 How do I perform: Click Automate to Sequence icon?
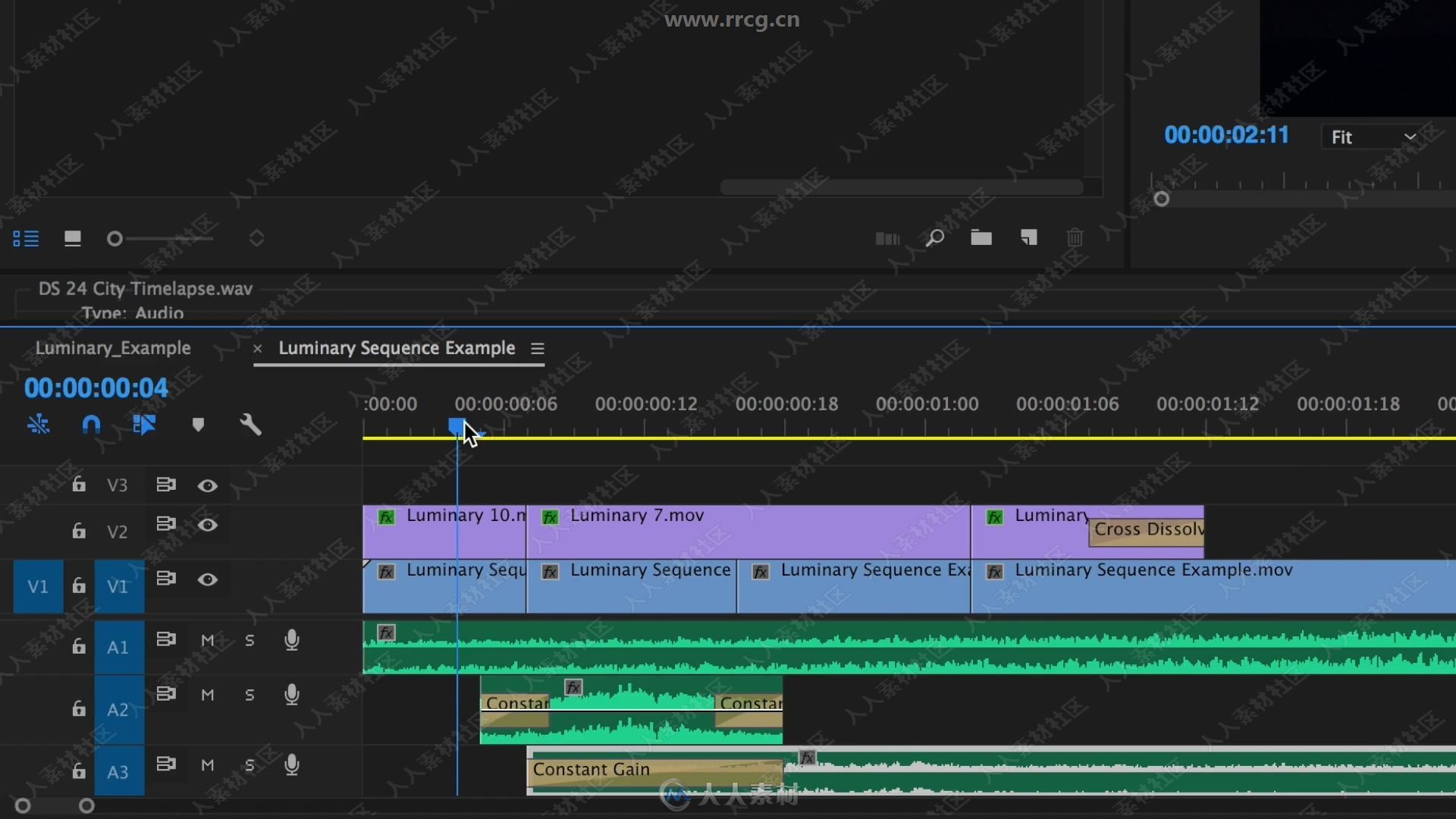[x=887, y=239]
